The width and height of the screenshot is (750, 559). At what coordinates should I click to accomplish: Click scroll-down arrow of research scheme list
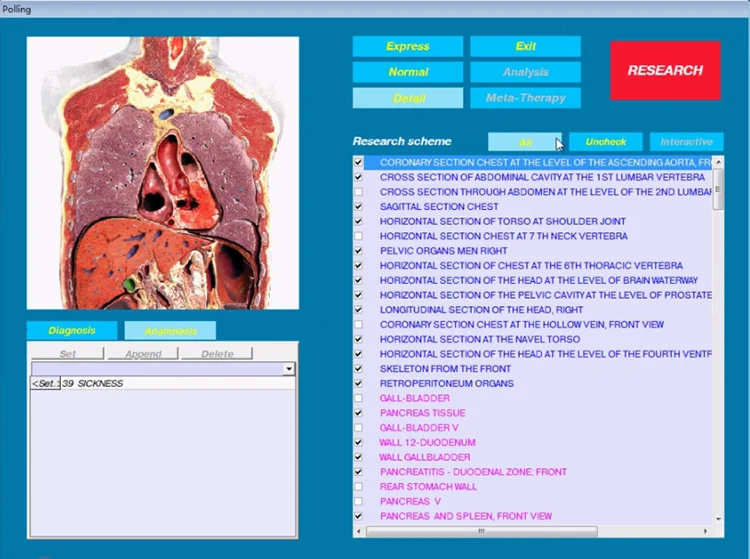[x=718, y=519]
